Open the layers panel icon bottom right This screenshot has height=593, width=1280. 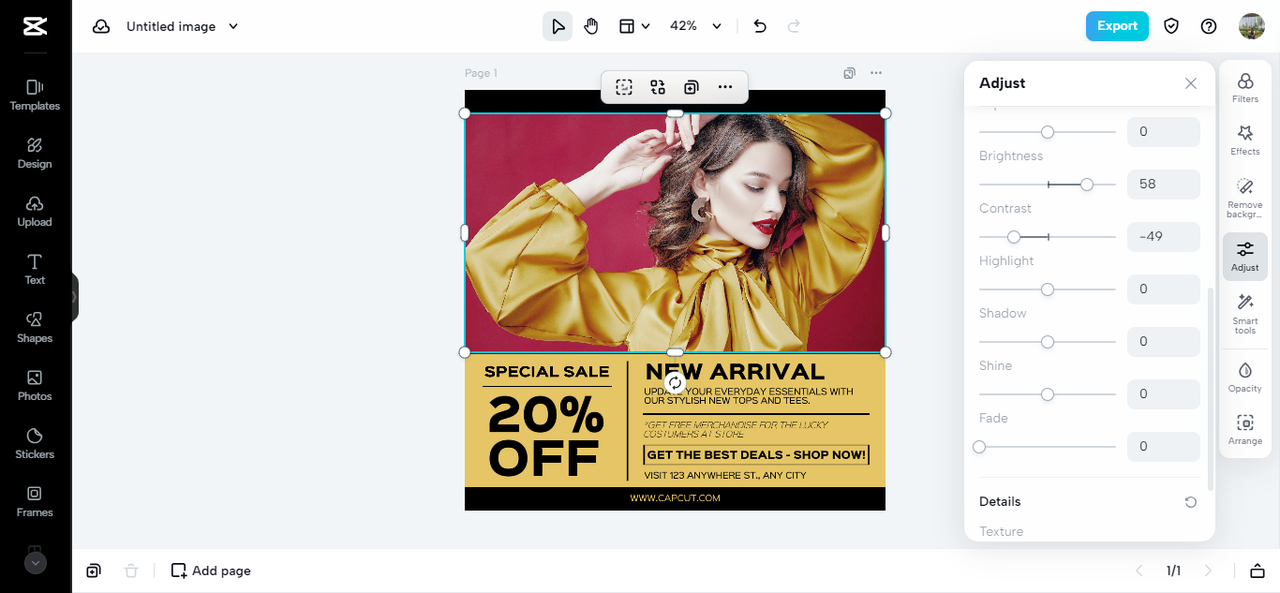point(1257,571)
